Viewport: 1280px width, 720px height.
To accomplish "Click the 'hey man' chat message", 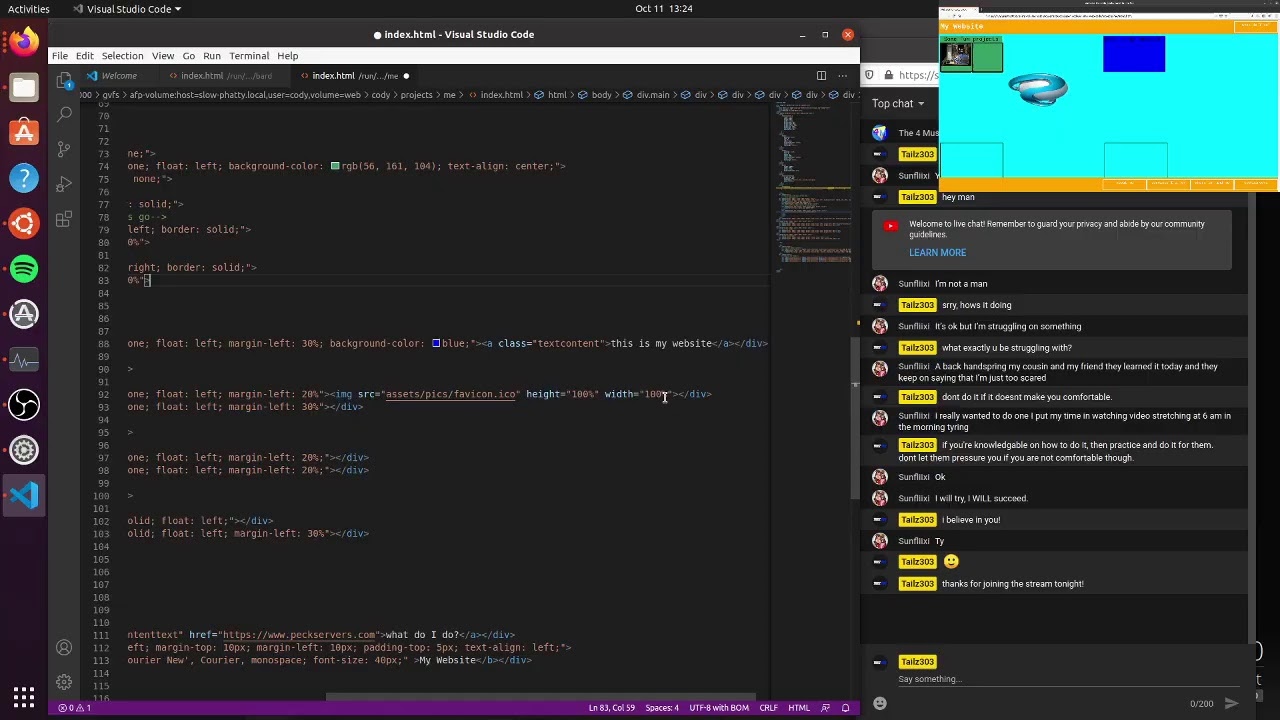I will pyautogui.click(x=958, y=197).
